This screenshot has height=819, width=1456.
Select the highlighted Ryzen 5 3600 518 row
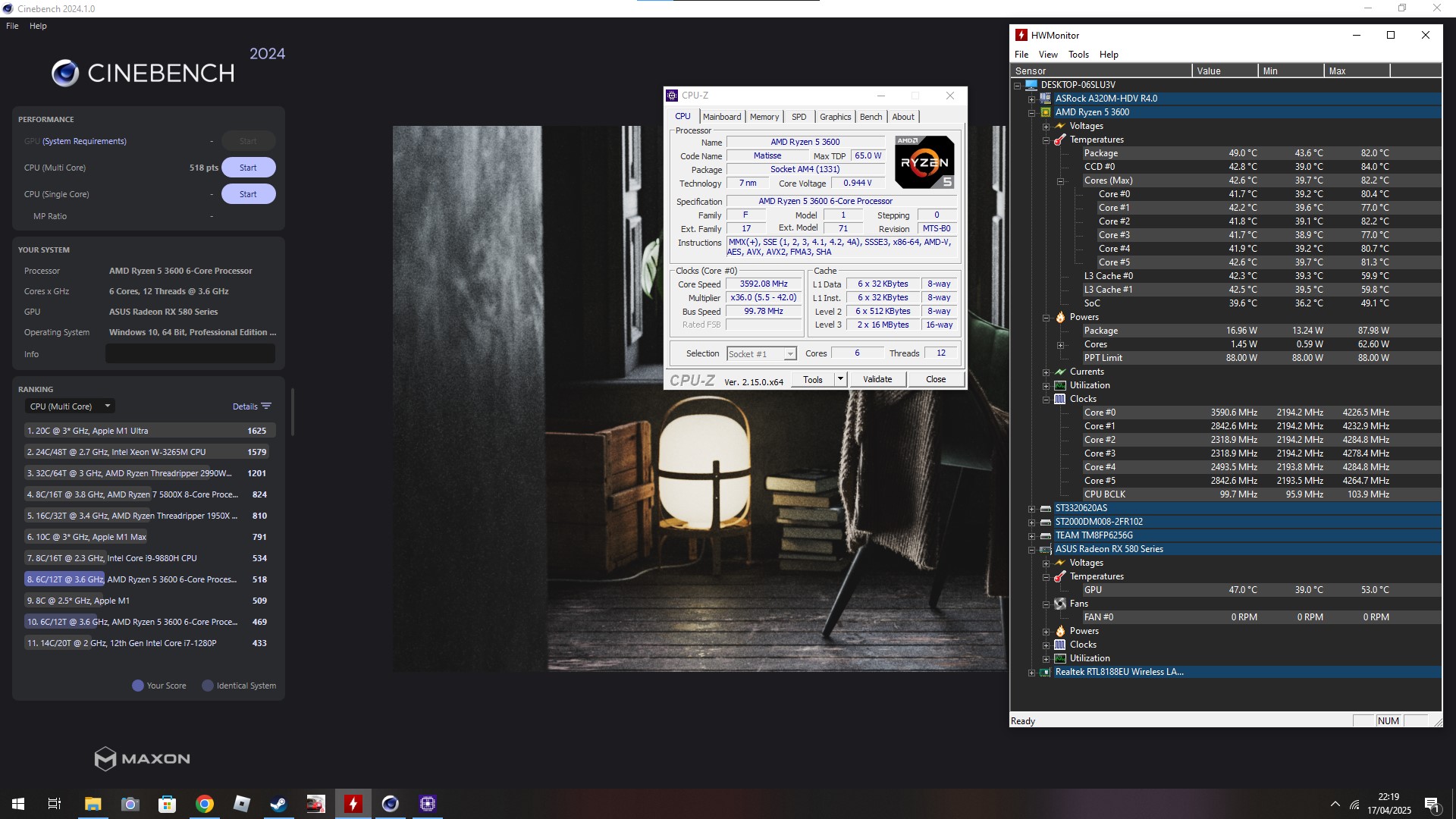(x=149, y=579)
